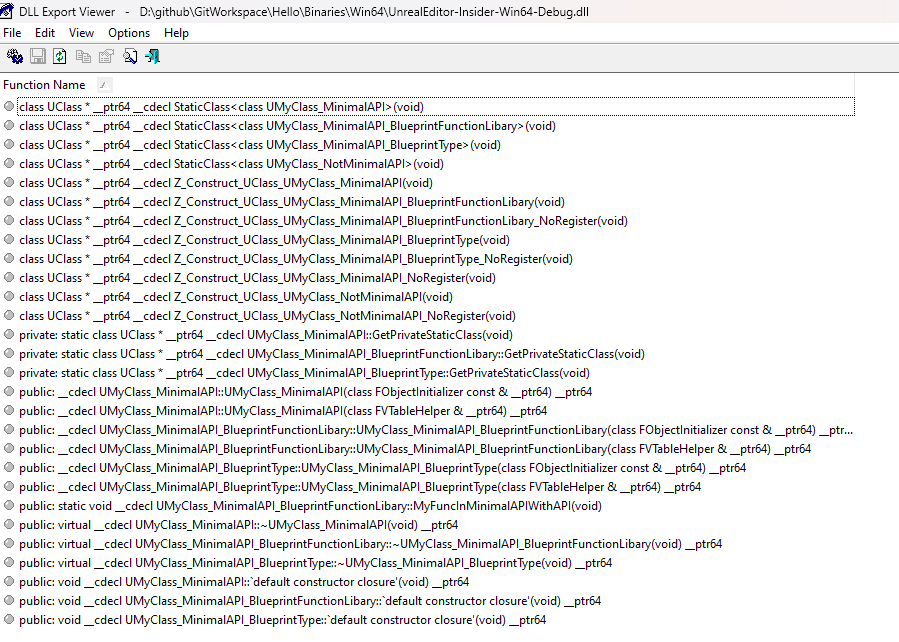This screenshot has height=642, width=899.
Task: Open the View menu
Action: [82, 33]
